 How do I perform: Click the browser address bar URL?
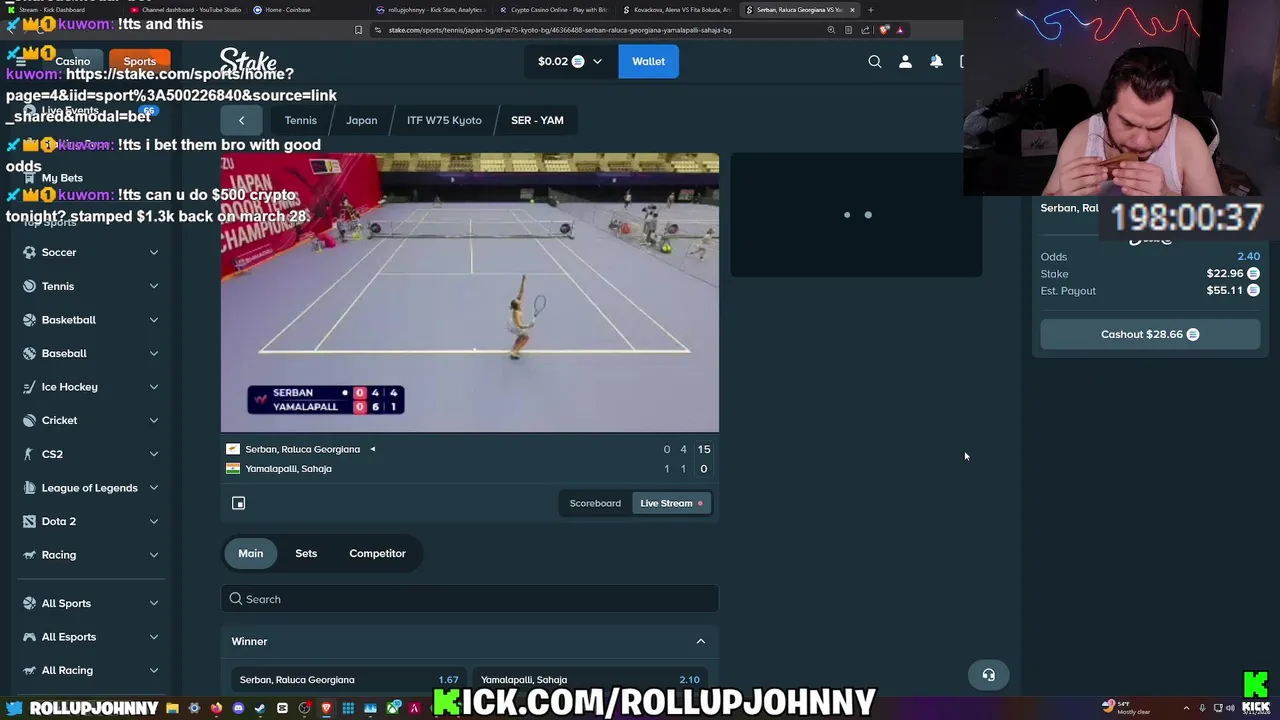pos(560,30)
